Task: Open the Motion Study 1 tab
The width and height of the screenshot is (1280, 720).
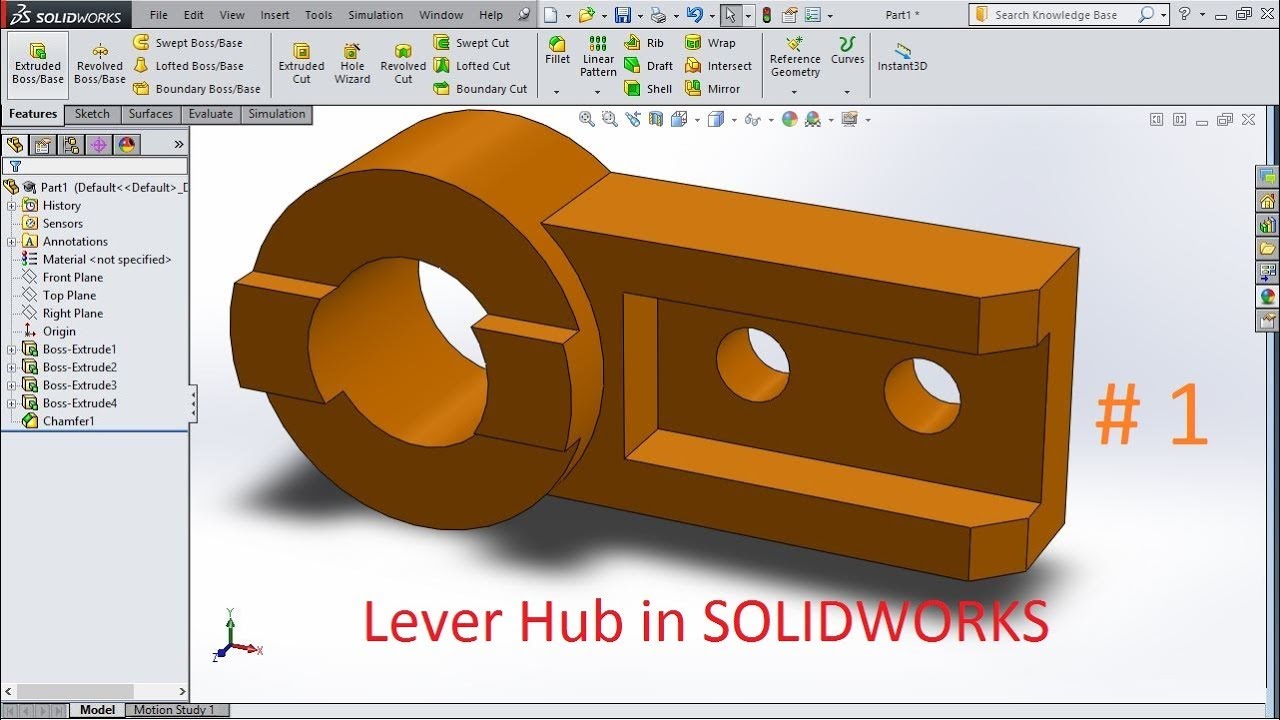Action: tap(177, 710)
